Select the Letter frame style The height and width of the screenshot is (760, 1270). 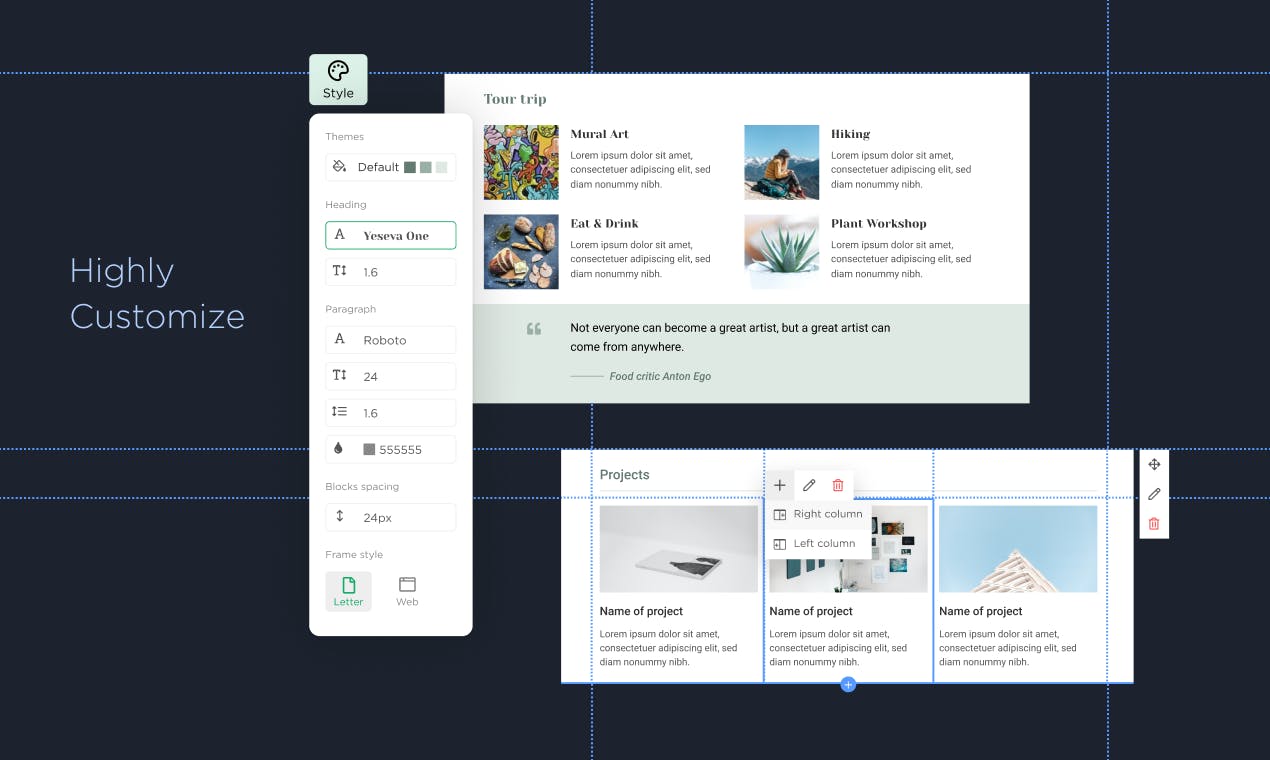(348, 591)
